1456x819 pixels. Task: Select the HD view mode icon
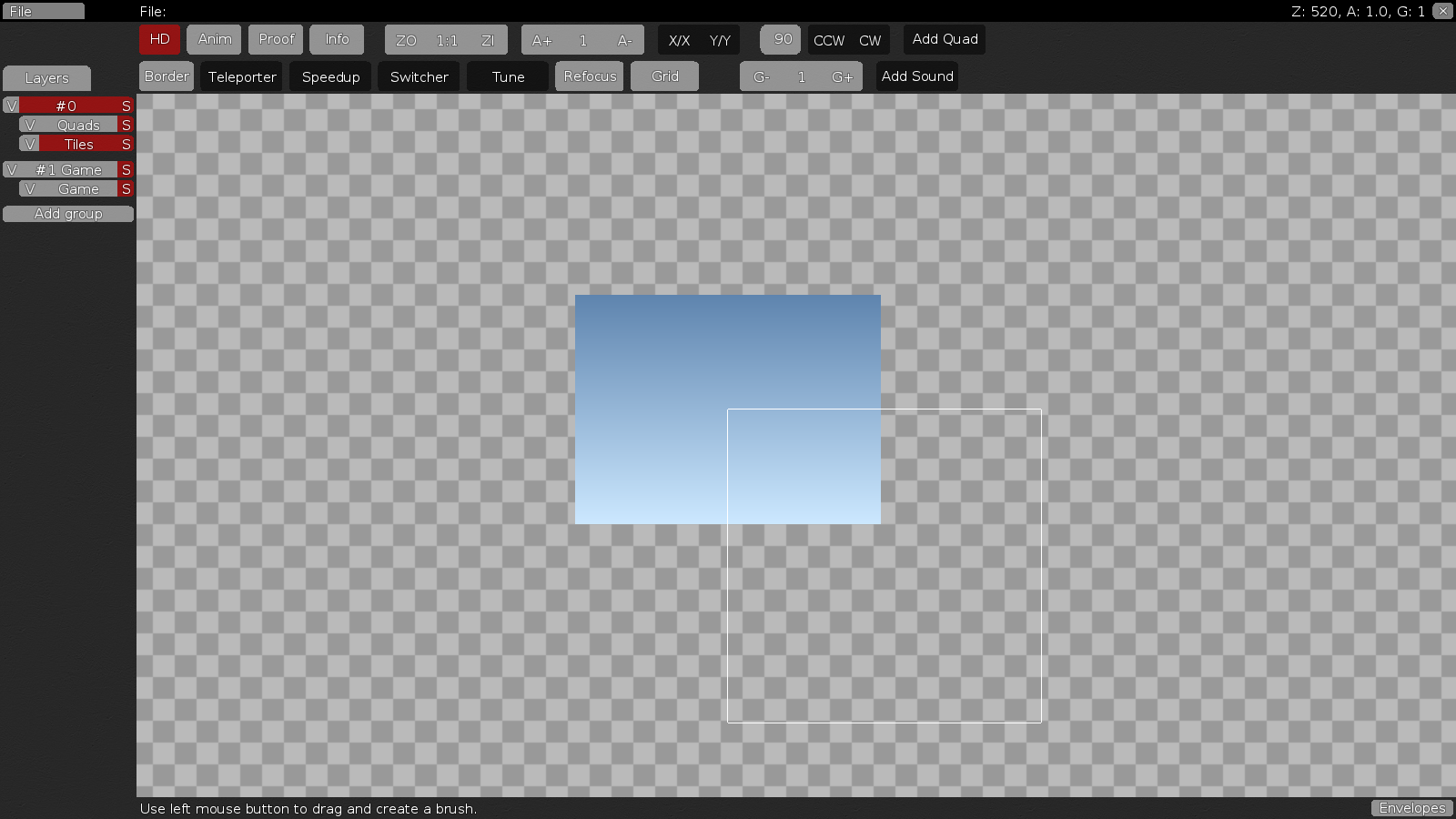[159, 39]
